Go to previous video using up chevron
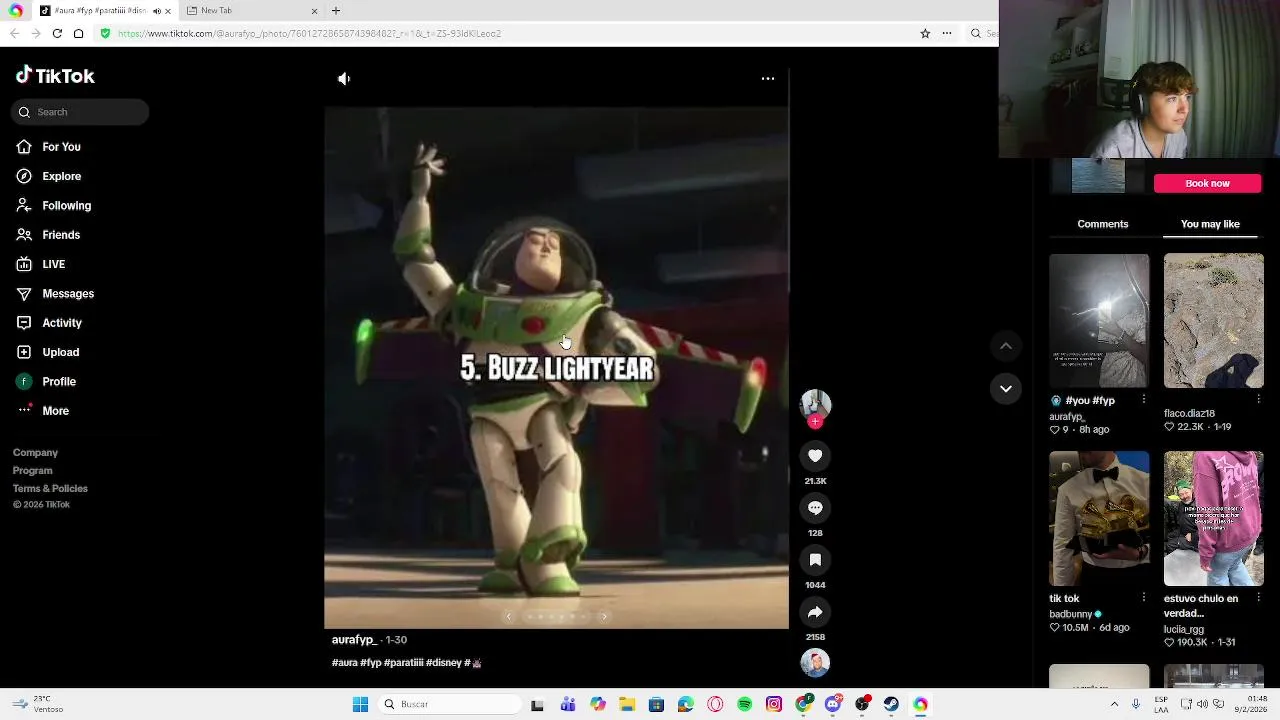The height and width of the screenshot is (720, 1280). pyautogui.click(x=1006, y=346)
